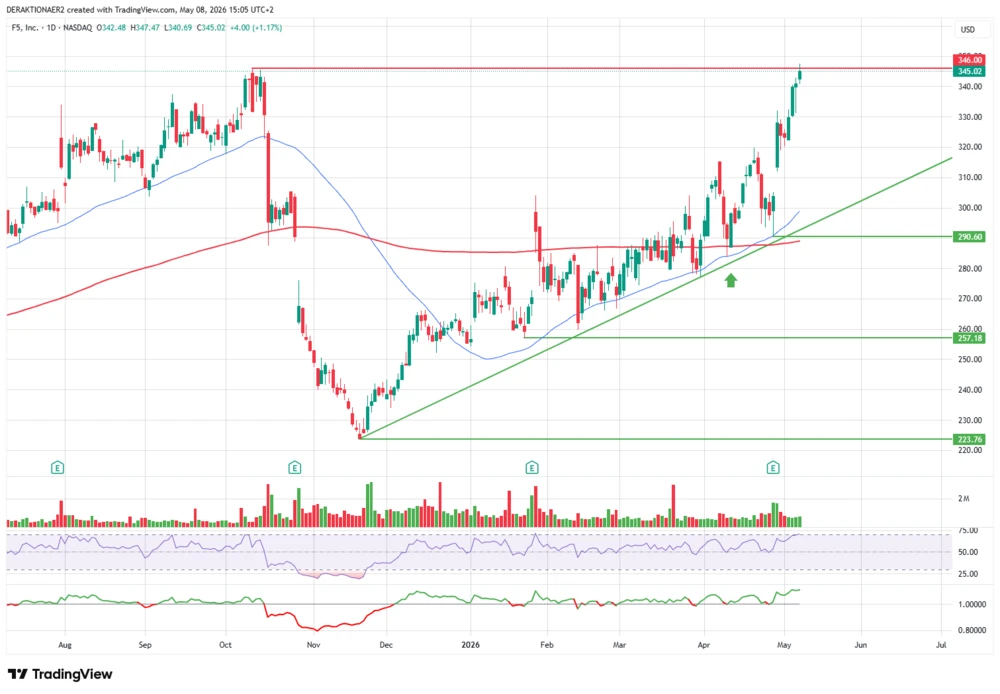This screenshot has height=694, width=1000.
Task: Click the +4.00 (+1.17%) change value
Action: tap(256, 28)
